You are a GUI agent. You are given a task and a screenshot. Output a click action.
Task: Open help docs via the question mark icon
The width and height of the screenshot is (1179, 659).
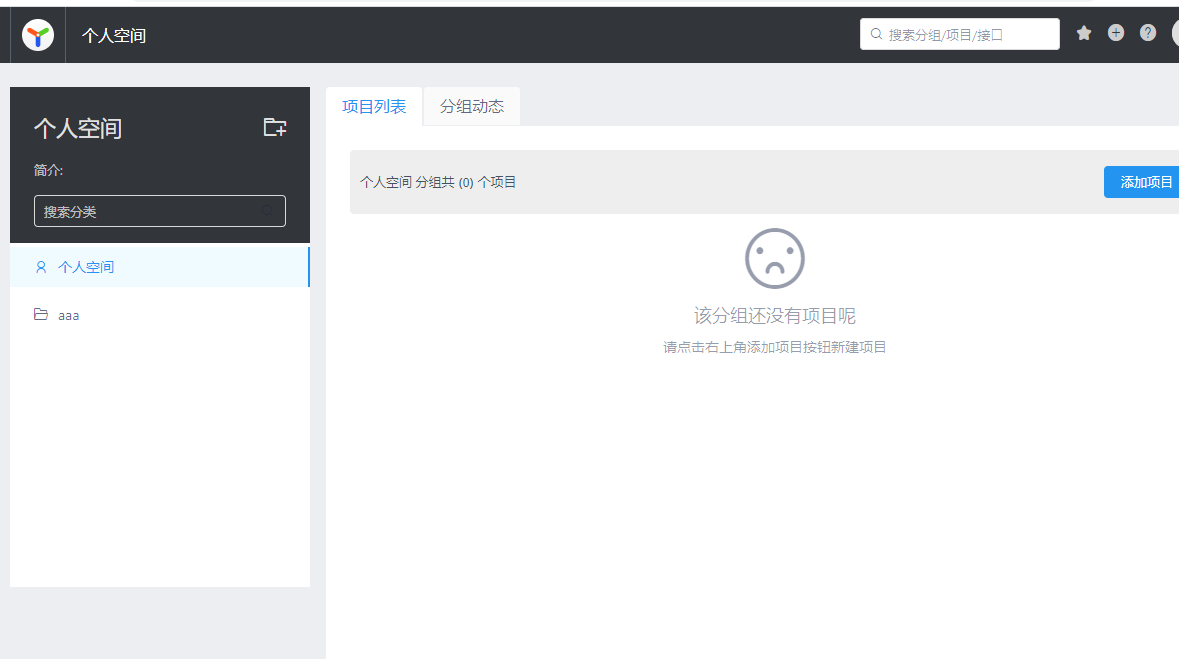click(x=1148, y=33)
